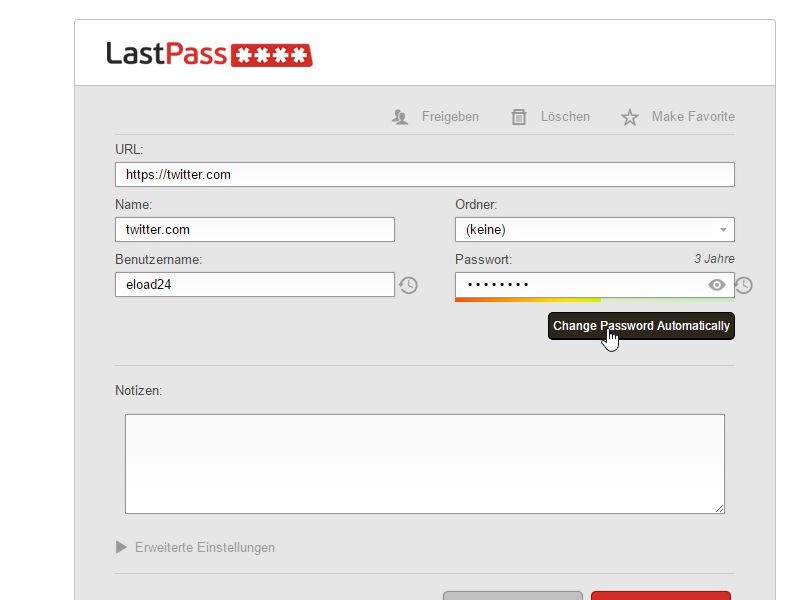Open username history clock icon

(x=408, y=285)
